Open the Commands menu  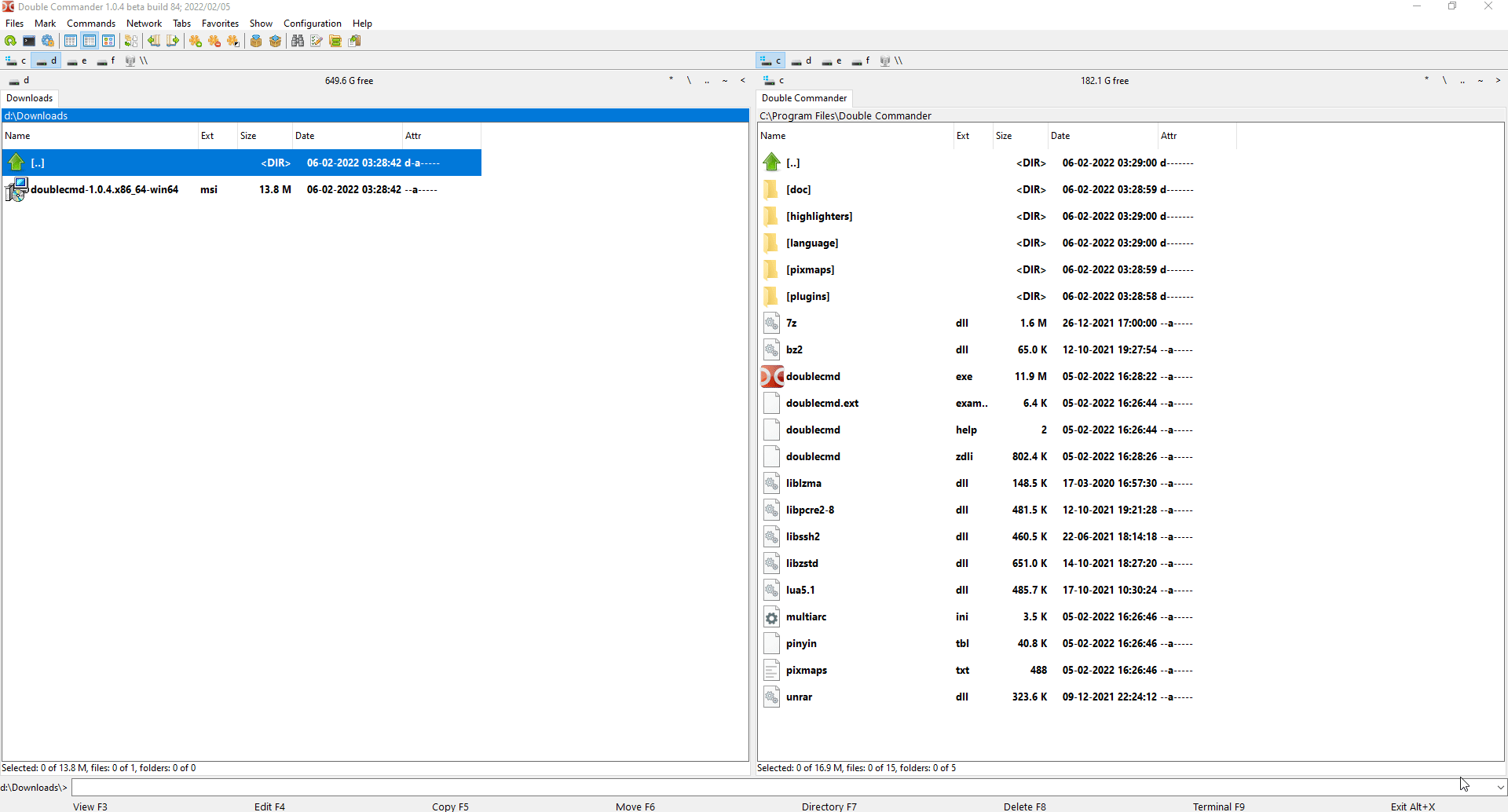91,24
